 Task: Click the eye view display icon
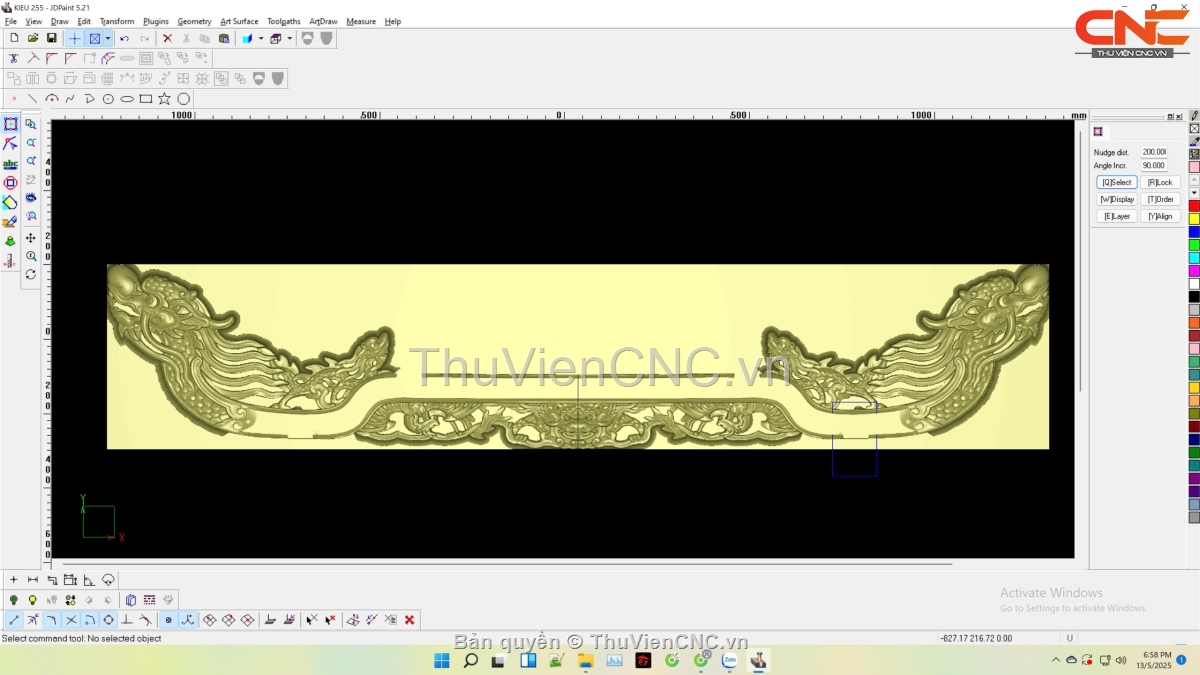tap(31, 197)
